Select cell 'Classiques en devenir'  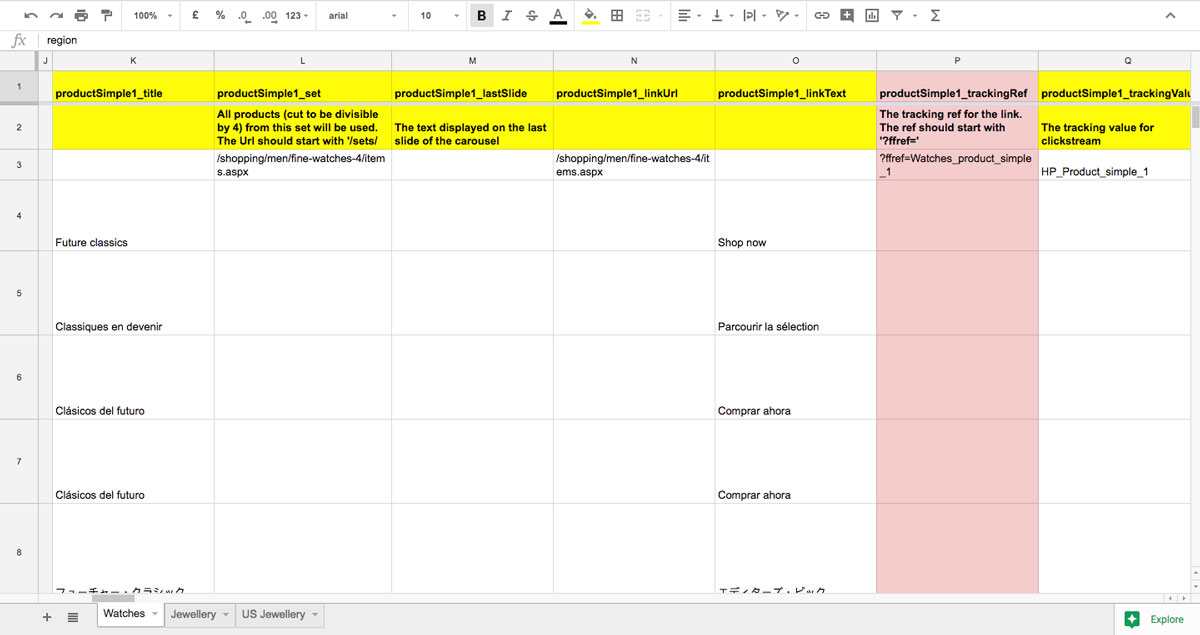click(133, 293)
